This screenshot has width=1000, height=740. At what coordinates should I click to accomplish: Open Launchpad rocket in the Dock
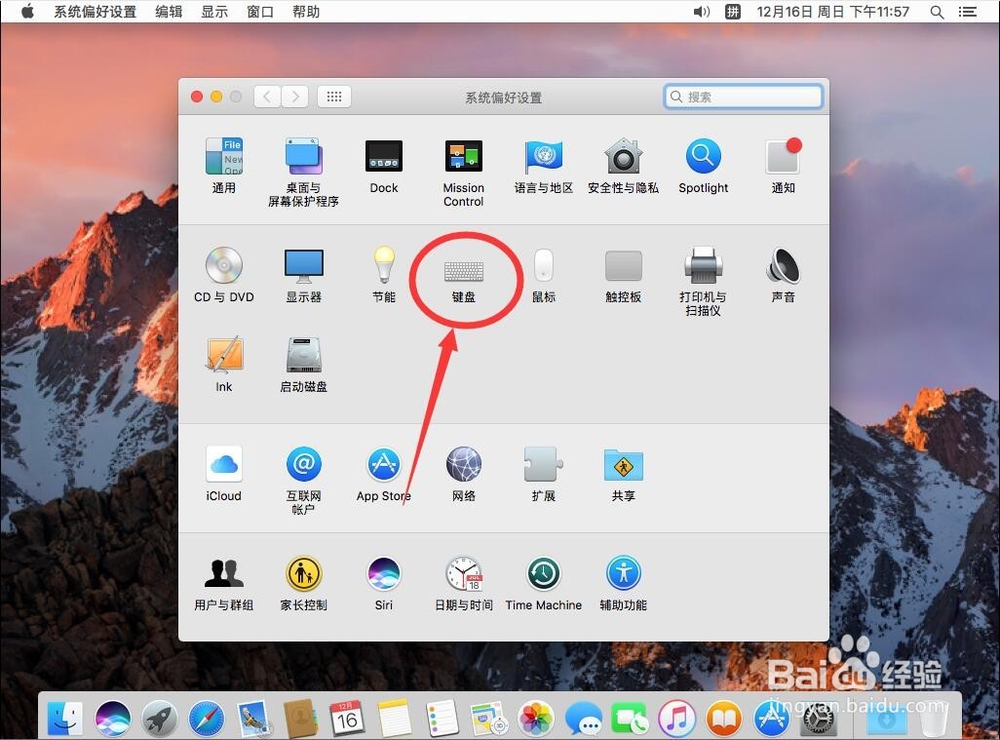[159, 718]
